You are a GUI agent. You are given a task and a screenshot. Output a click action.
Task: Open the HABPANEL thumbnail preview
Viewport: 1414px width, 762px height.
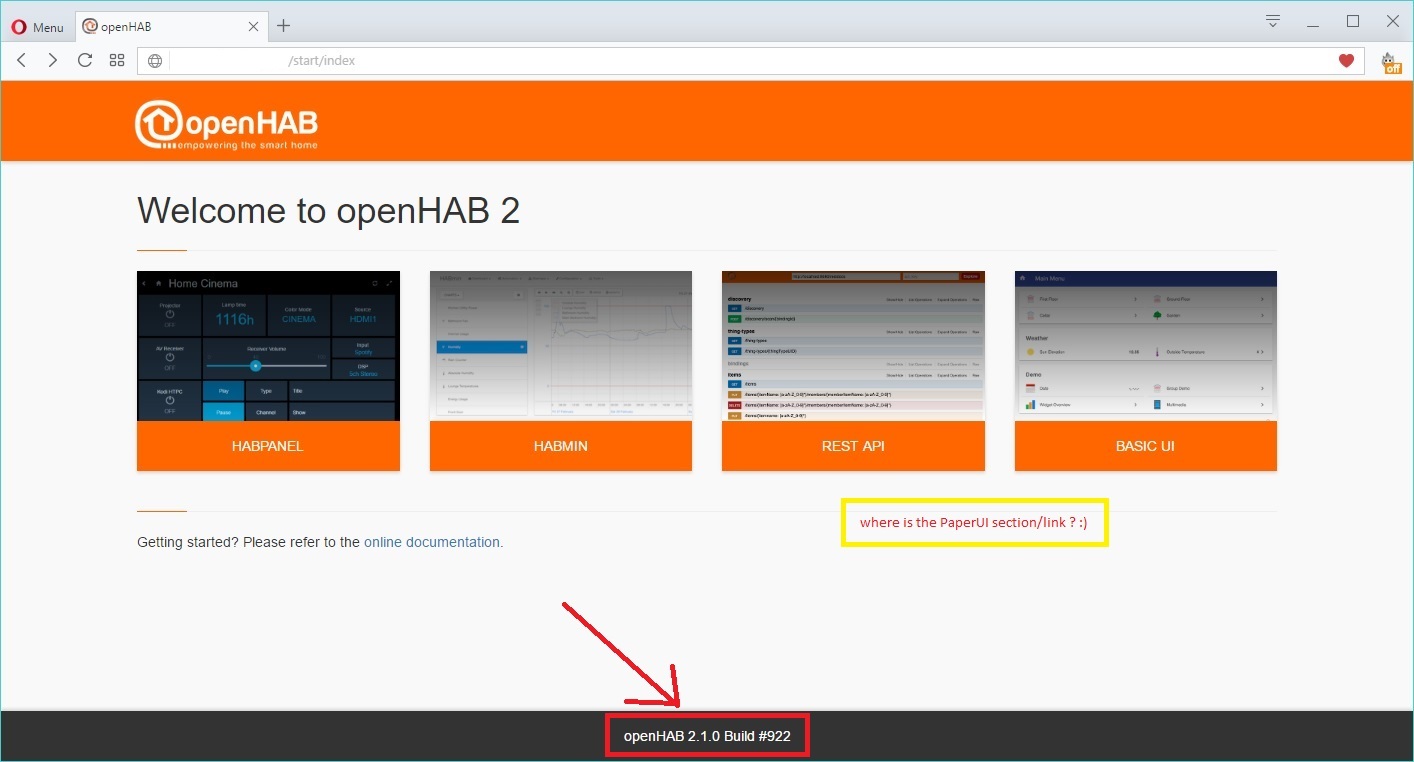coord(268,346)
